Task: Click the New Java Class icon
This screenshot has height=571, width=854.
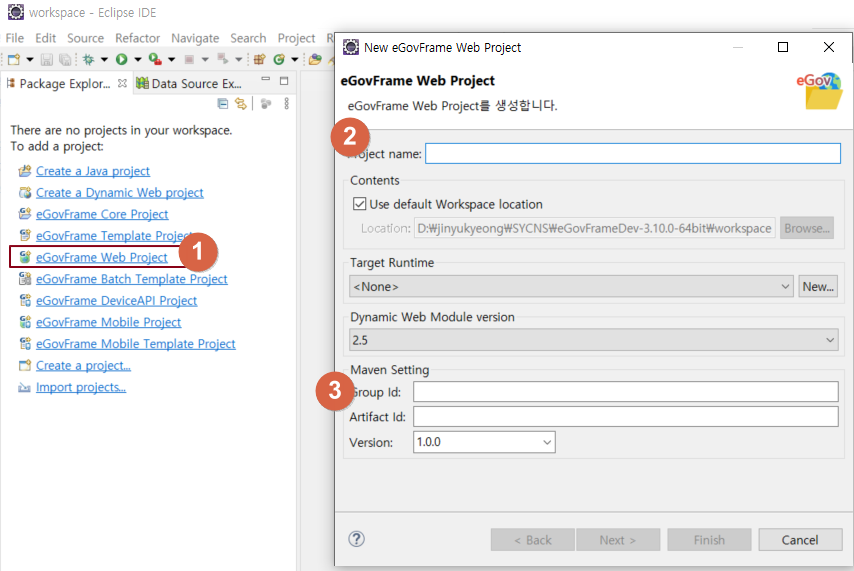Action: 279,59
